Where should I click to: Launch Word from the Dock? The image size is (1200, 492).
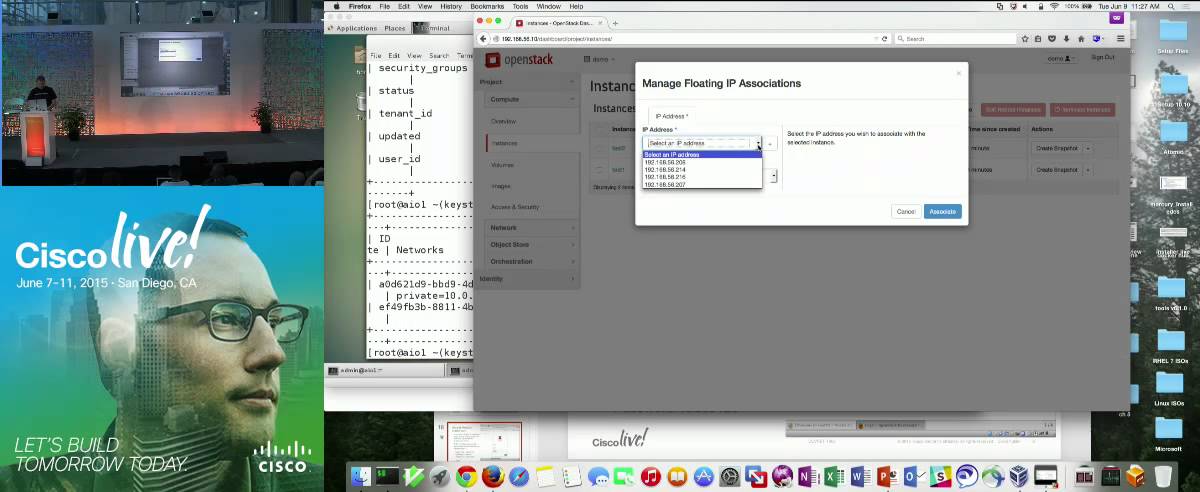(x=859, y=476)
